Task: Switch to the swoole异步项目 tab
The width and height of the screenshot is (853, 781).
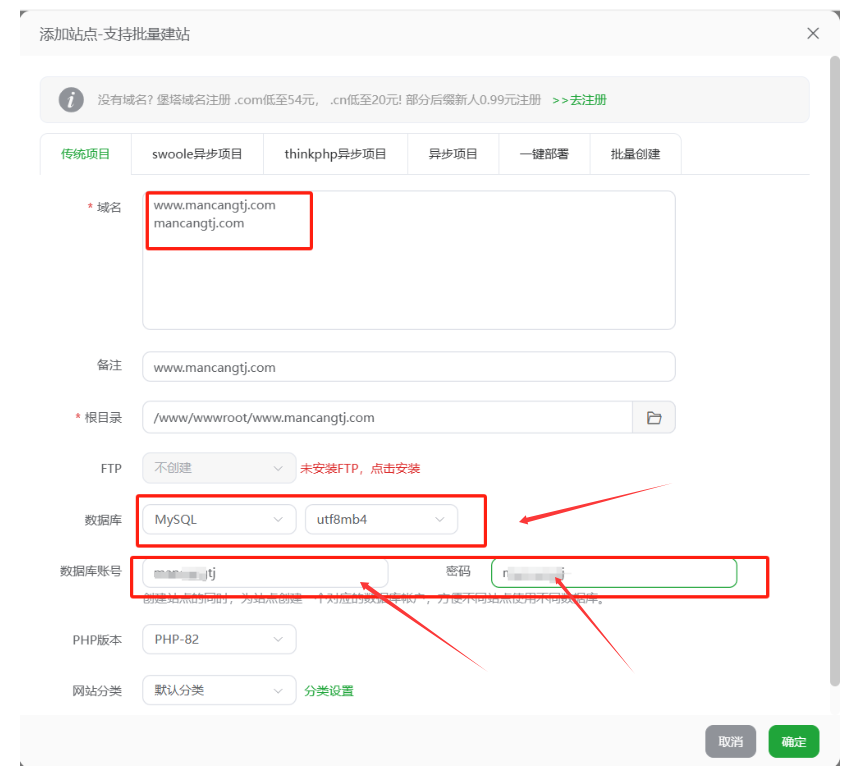Action: 197,154
